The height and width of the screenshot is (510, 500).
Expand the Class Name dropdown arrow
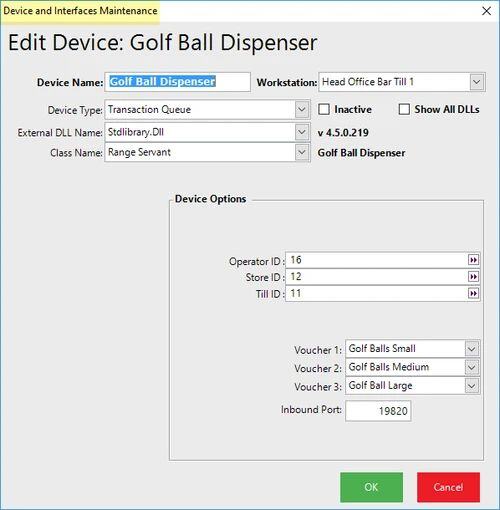[x=302, y=153]
